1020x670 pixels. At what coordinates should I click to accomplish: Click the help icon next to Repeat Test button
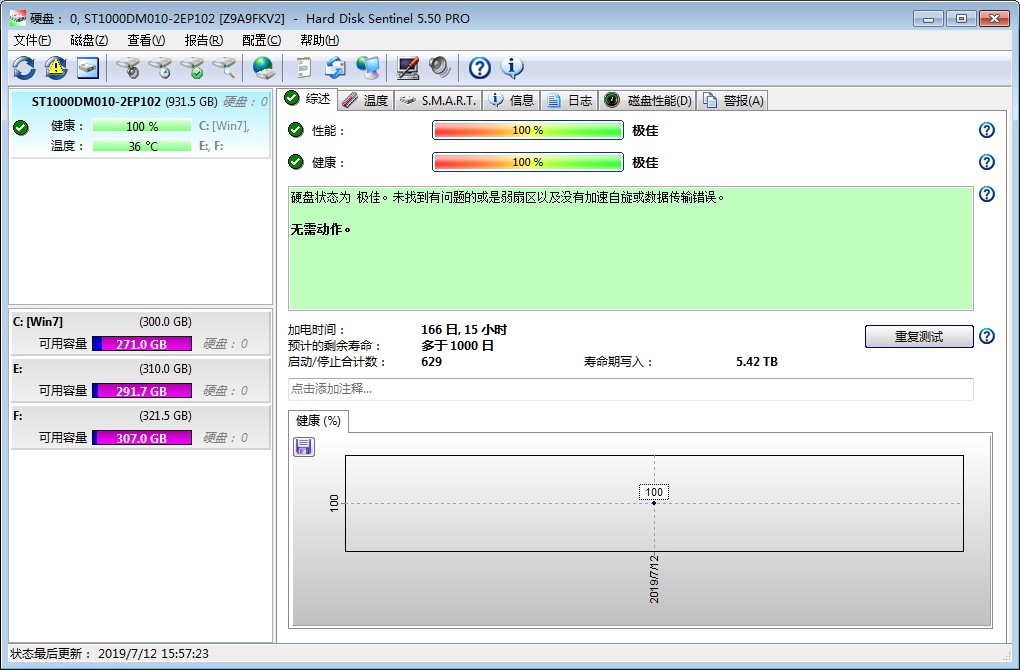[986, 336]
